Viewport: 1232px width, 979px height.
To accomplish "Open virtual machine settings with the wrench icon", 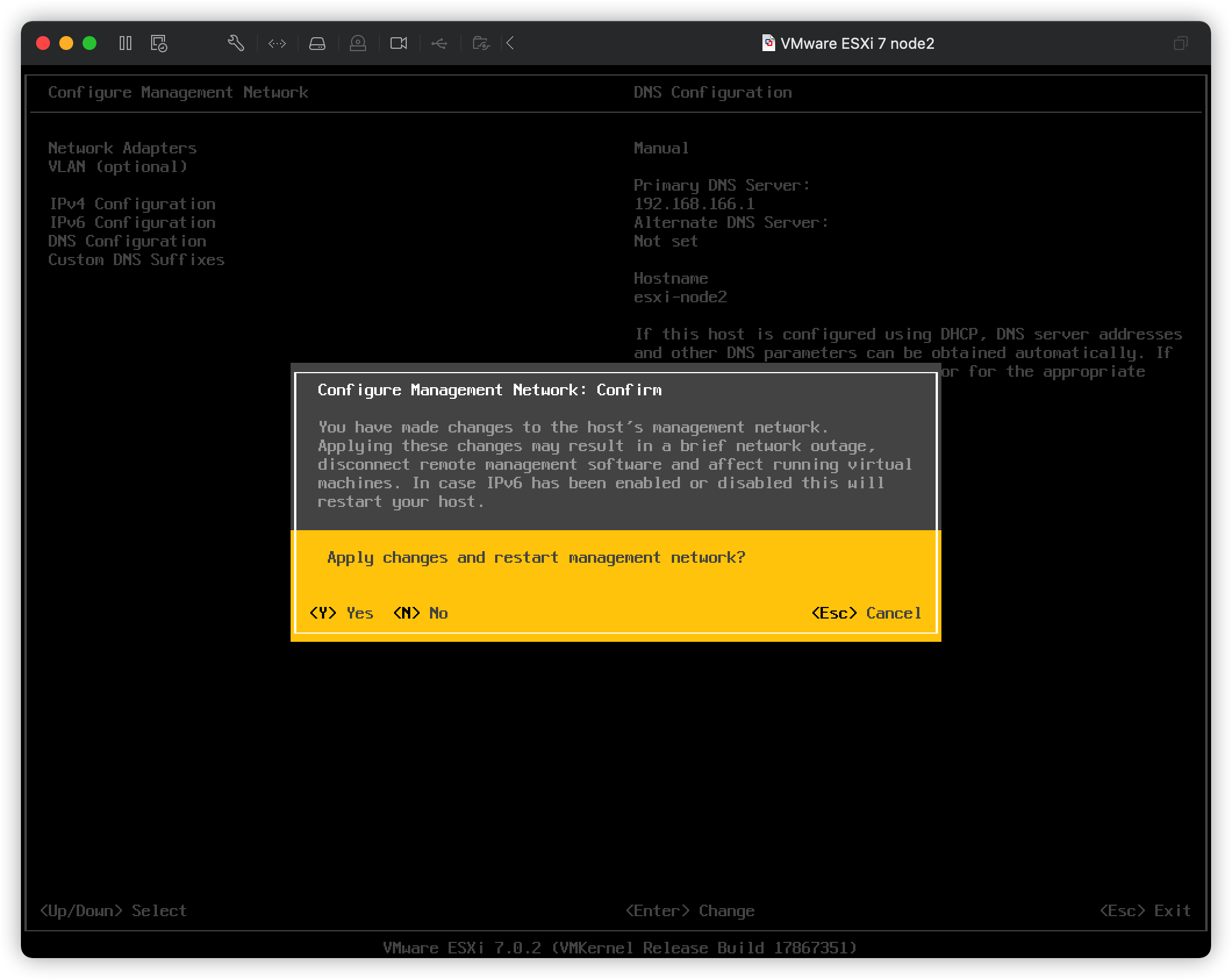I will point(236,44).
